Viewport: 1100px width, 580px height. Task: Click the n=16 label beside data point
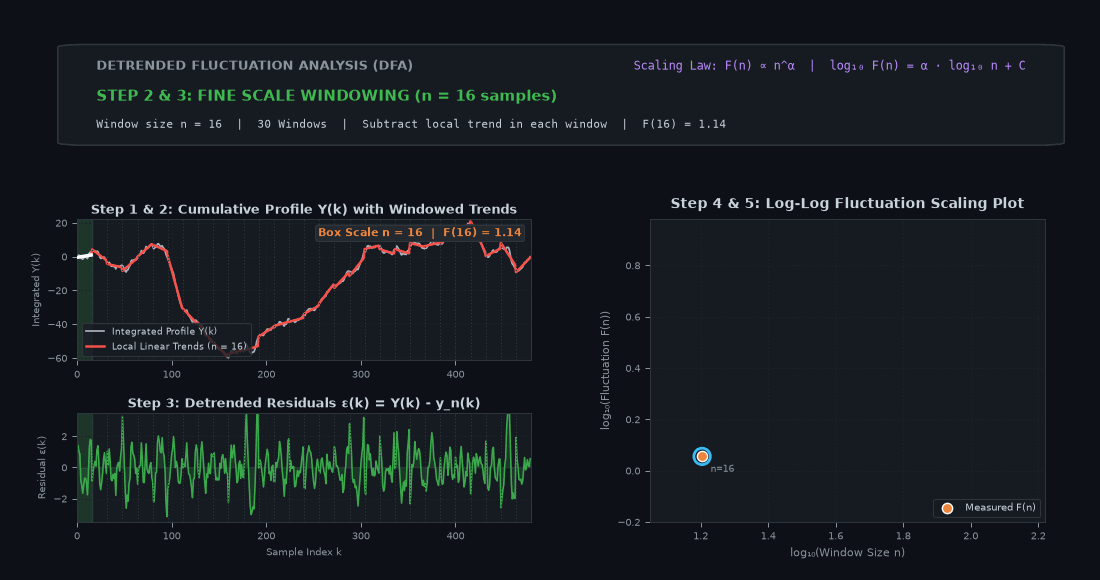click(x=722, y=468)
